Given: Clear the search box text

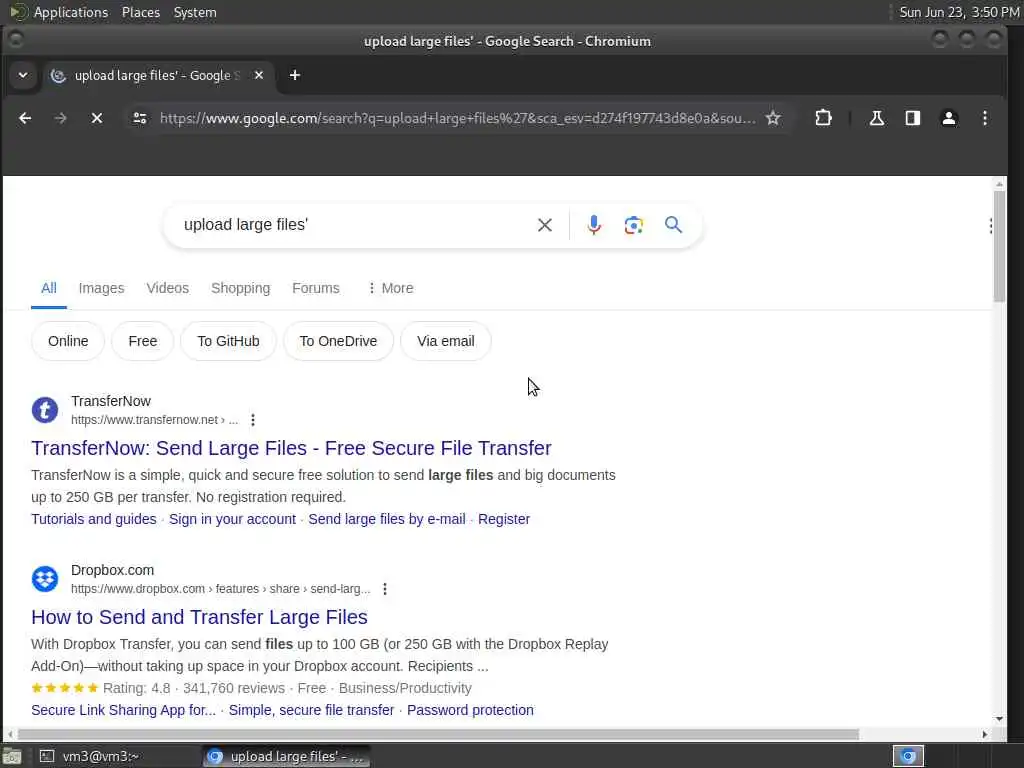Looking at the screenshot, I should tap(545, 225).
